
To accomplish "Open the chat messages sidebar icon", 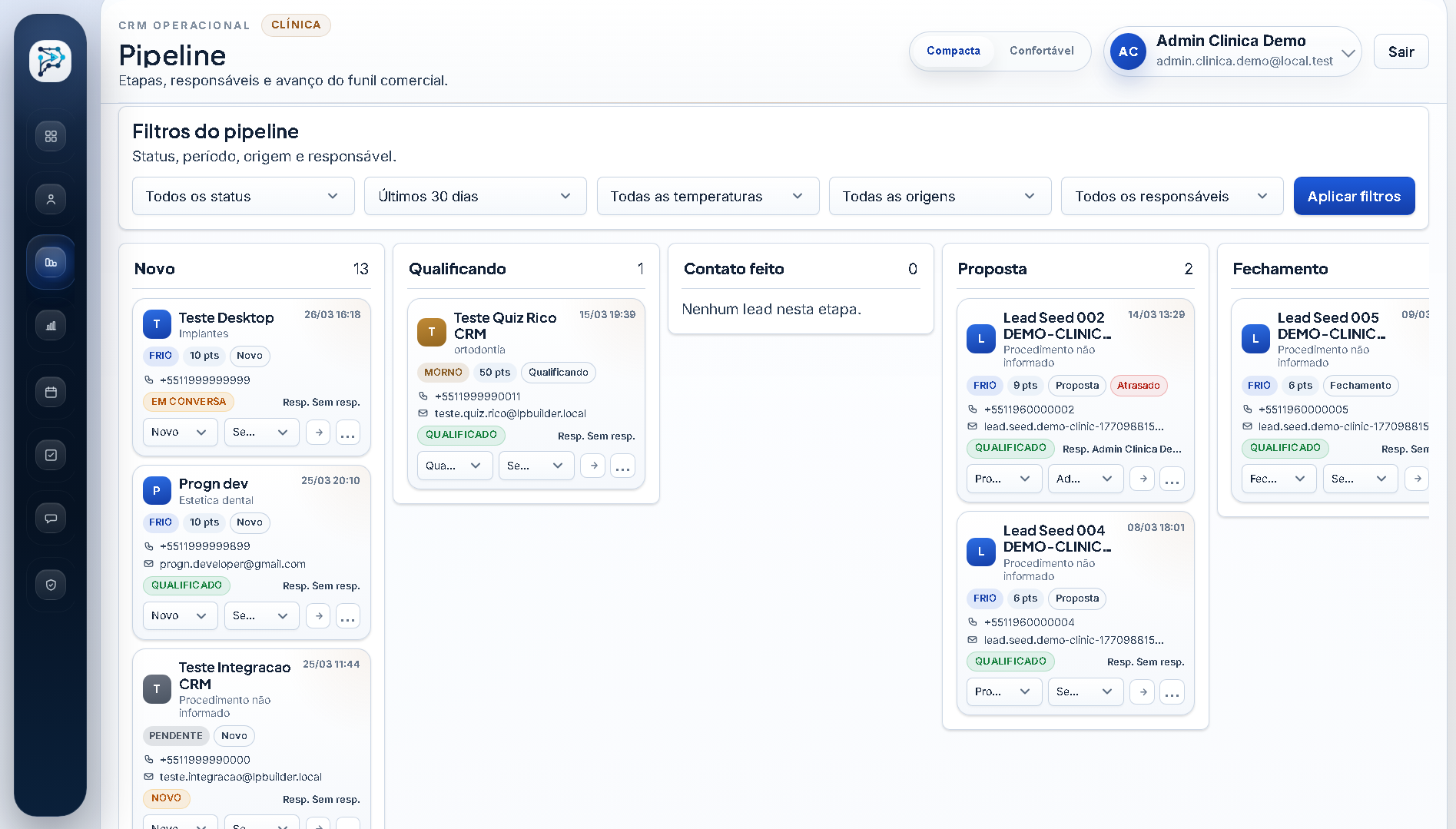I will (x=51, y=519).
